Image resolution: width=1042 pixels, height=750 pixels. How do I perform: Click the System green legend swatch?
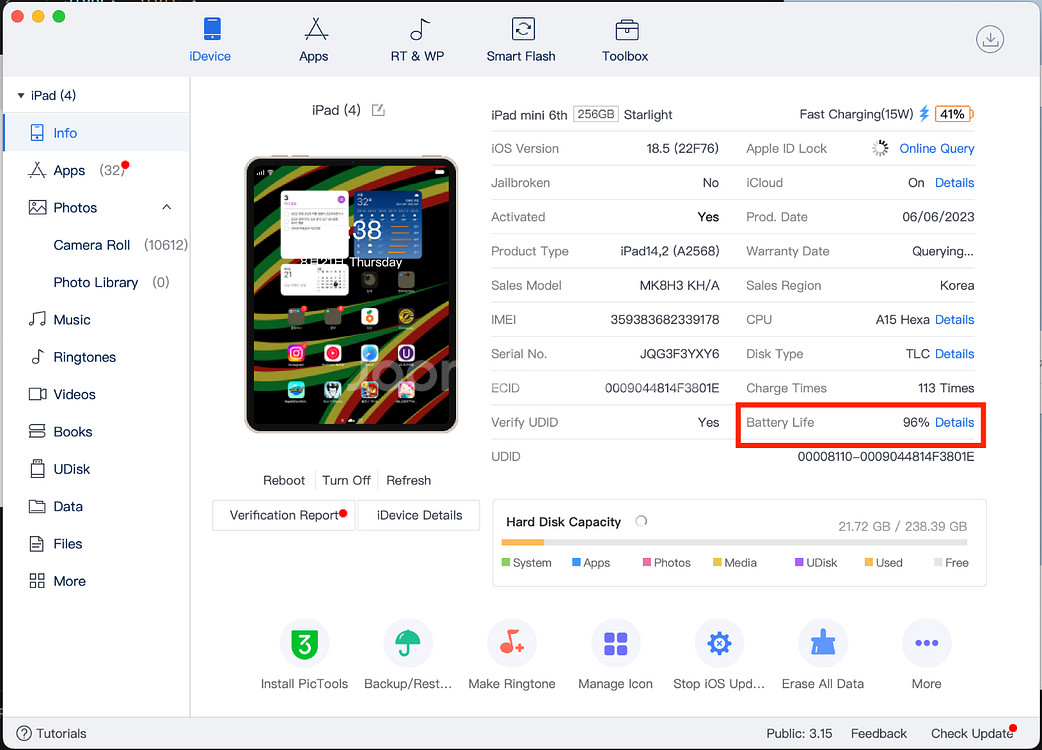(506, 563)
